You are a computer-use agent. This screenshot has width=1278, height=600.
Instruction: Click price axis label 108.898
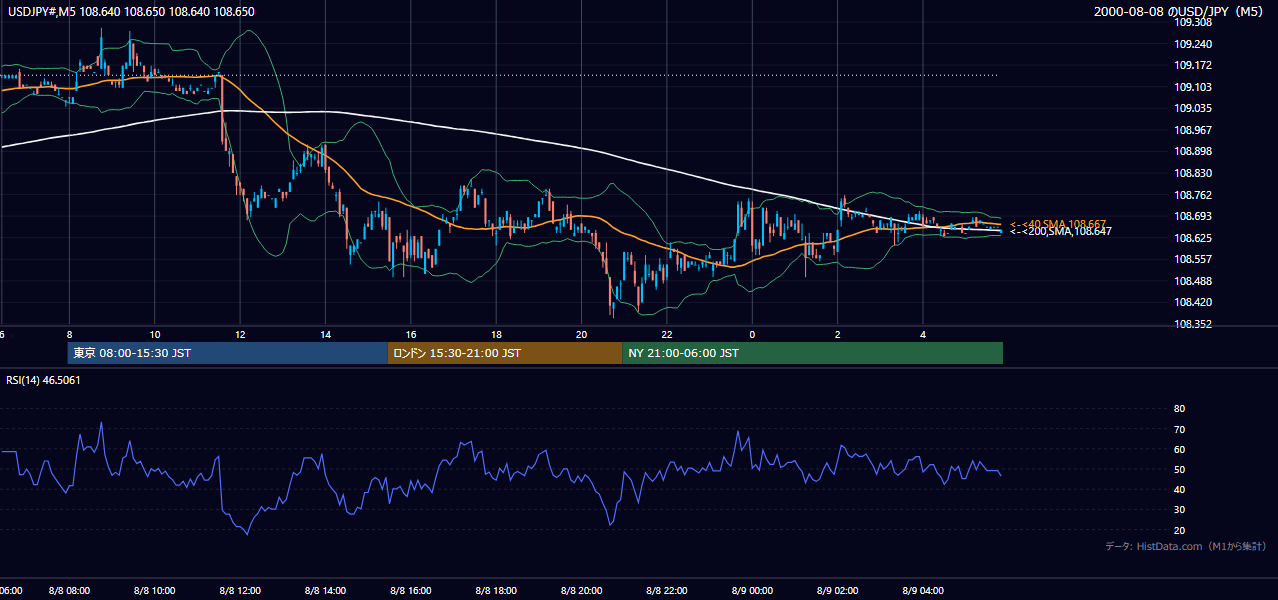point(1191,151)
